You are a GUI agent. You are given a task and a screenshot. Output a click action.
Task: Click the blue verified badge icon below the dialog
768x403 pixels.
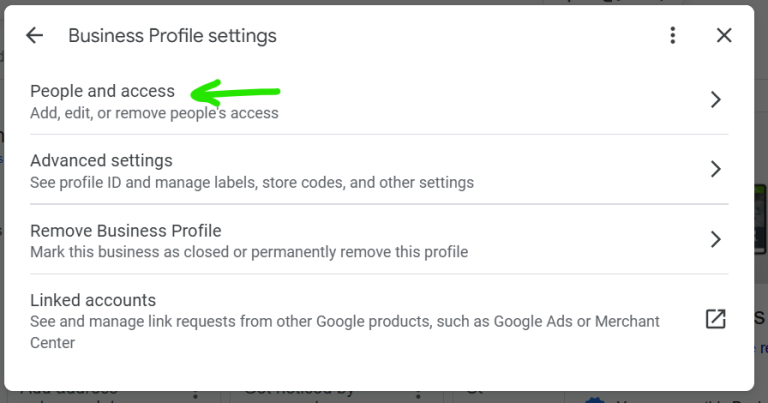(594, 399)
